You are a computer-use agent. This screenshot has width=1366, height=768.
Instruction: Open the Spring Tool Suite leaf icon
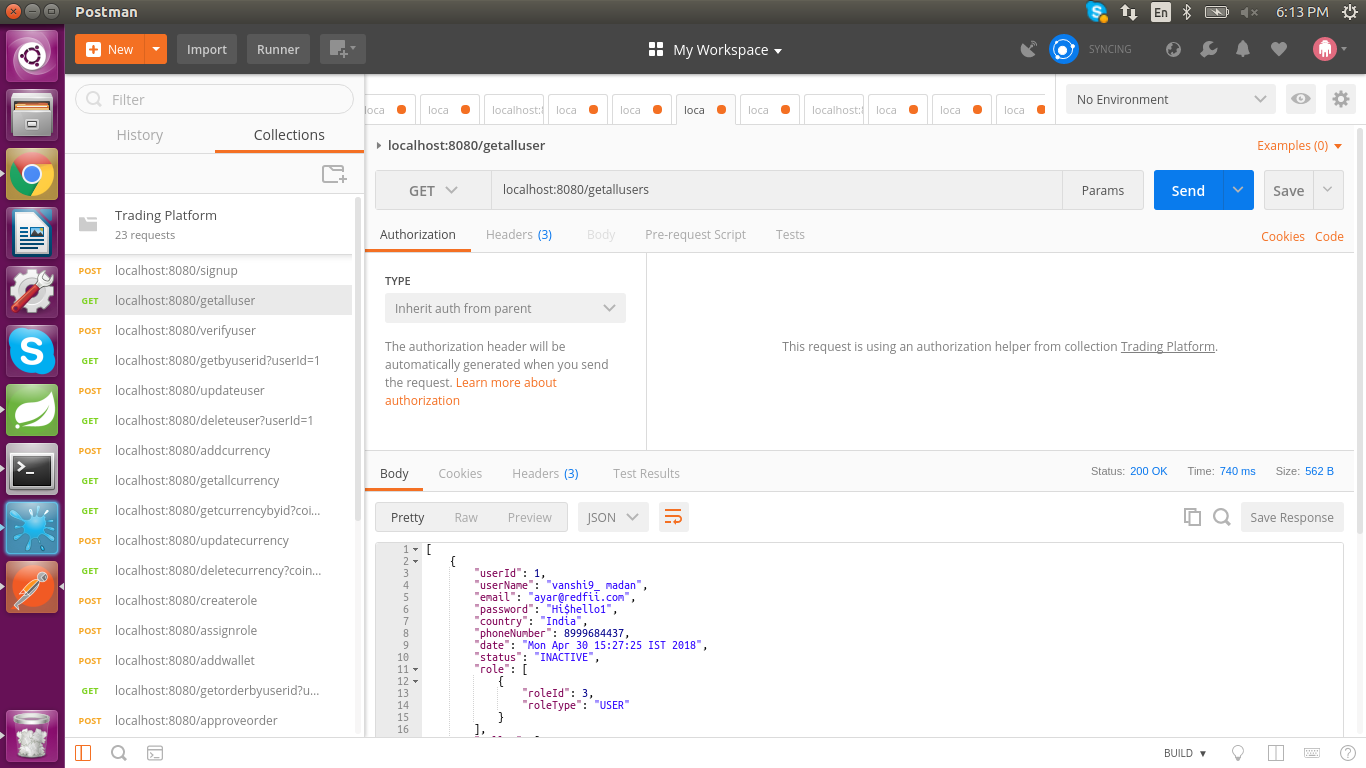[32, 411]
